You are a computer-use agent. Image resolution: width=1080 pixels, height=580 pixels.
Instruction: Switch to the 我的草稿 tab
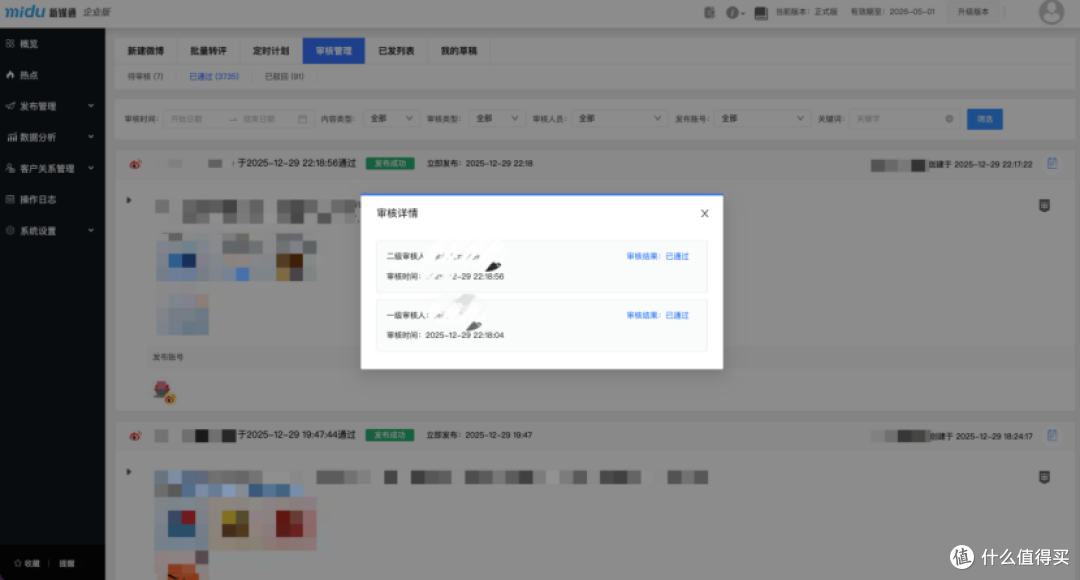[459, 51]
